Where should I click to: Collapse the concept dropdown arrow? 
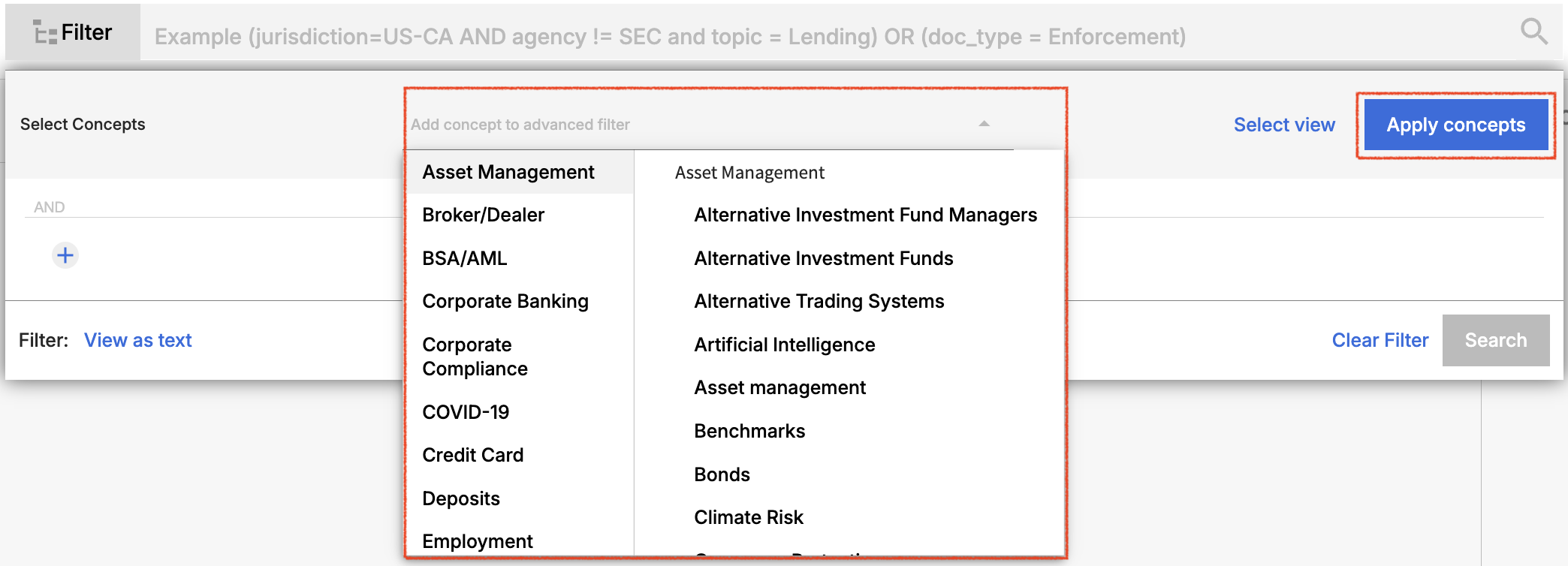click(984, 124)
